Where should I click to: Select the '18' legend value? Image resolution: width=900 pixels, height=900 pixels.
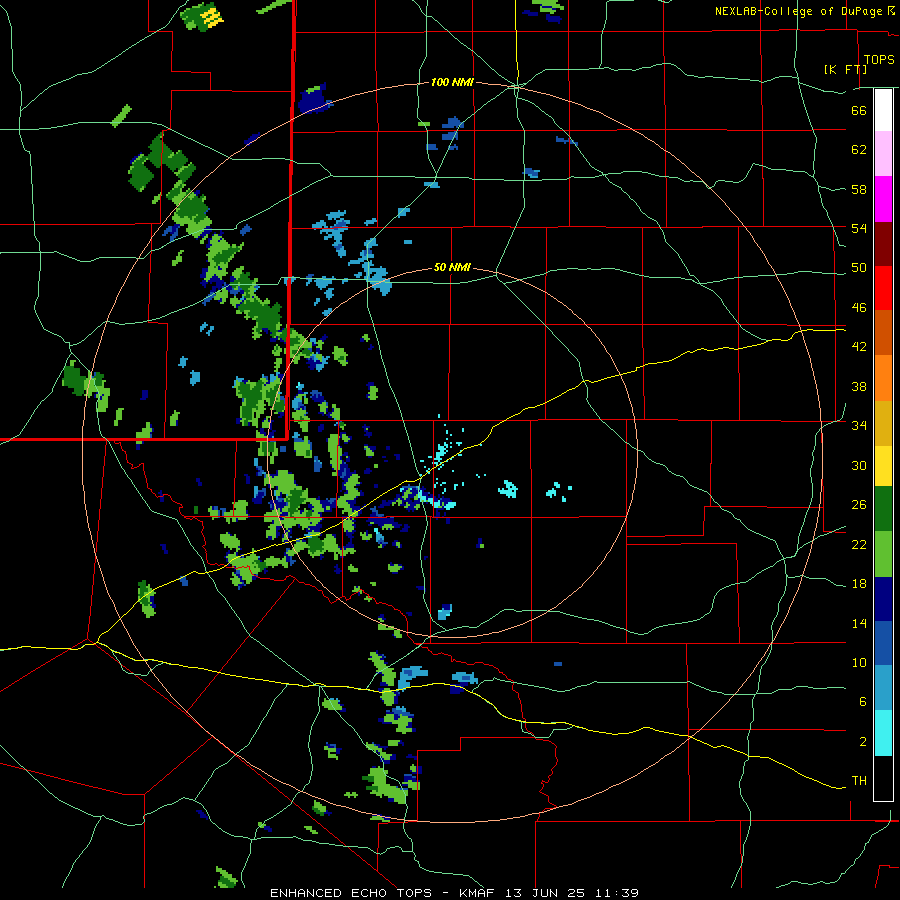pyautogui.click(x=859, y=584)
